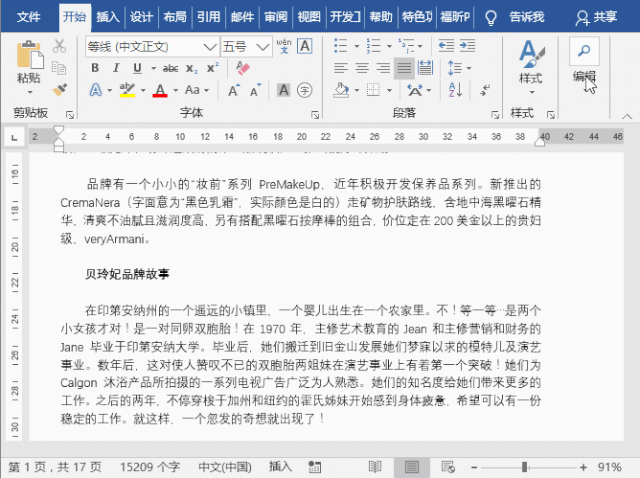This screenshot has height=478, width=640.
Task: Toggle underline formatting
Action: pyautogui.click(x=137, y=68)
